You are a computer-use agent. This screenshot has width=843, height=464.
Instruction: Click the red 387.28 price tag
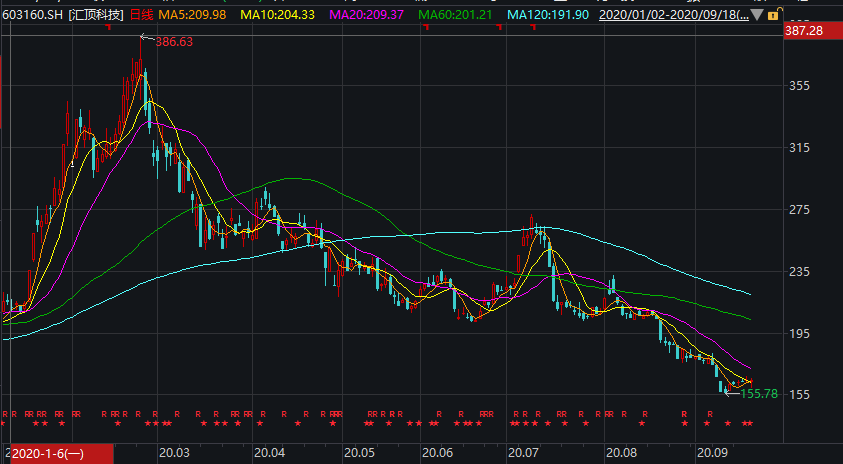804,31
